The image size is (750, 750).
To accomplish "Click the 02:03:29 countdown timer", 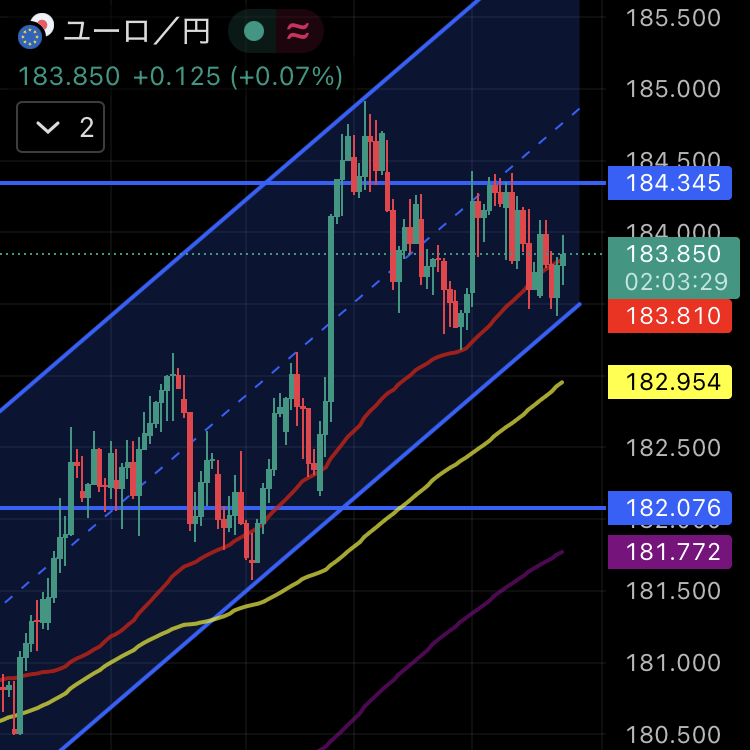I will pyautogui.click(x=676, y=282).
